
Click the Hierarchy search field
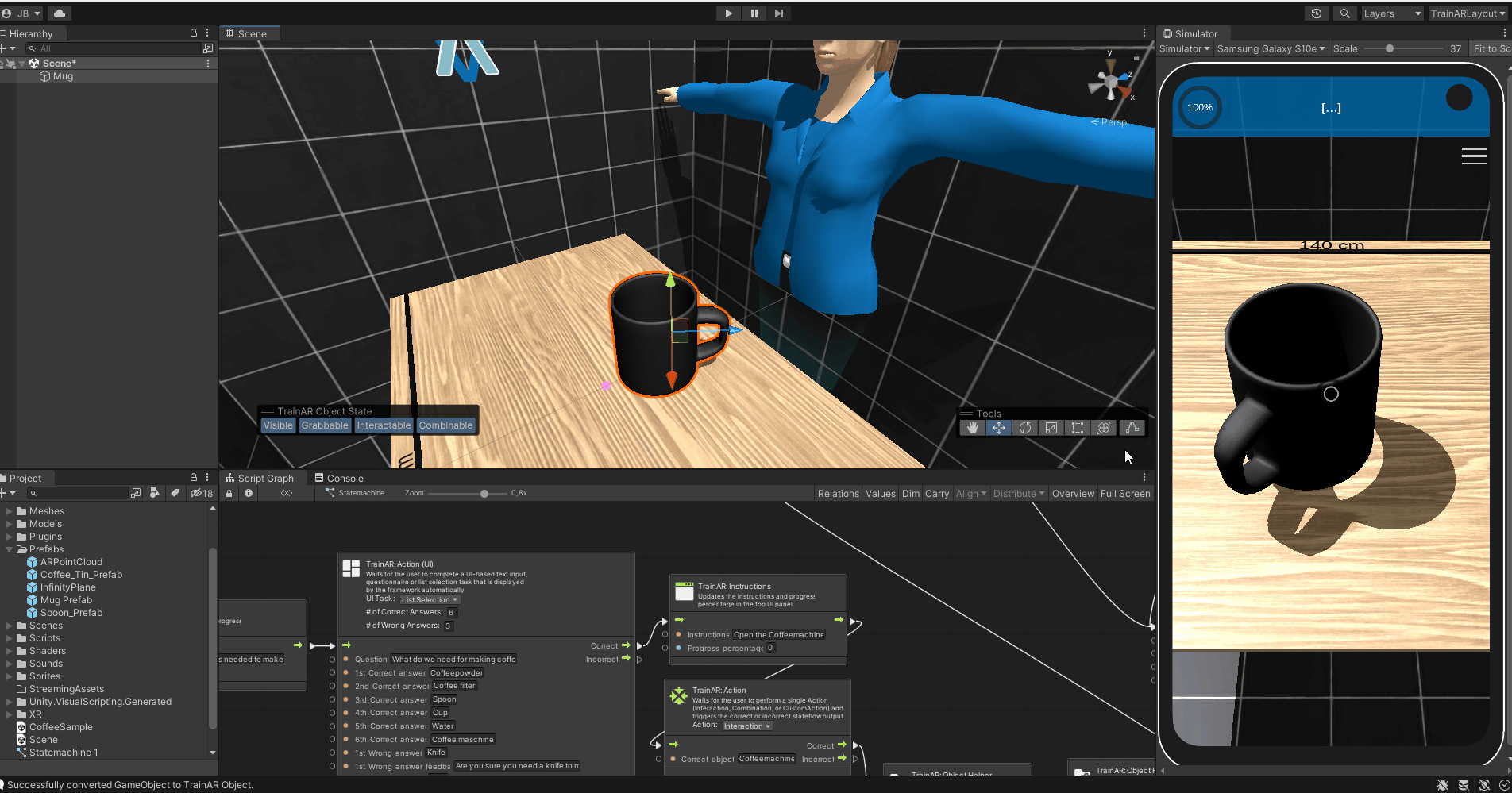click(x=114, y=48)
